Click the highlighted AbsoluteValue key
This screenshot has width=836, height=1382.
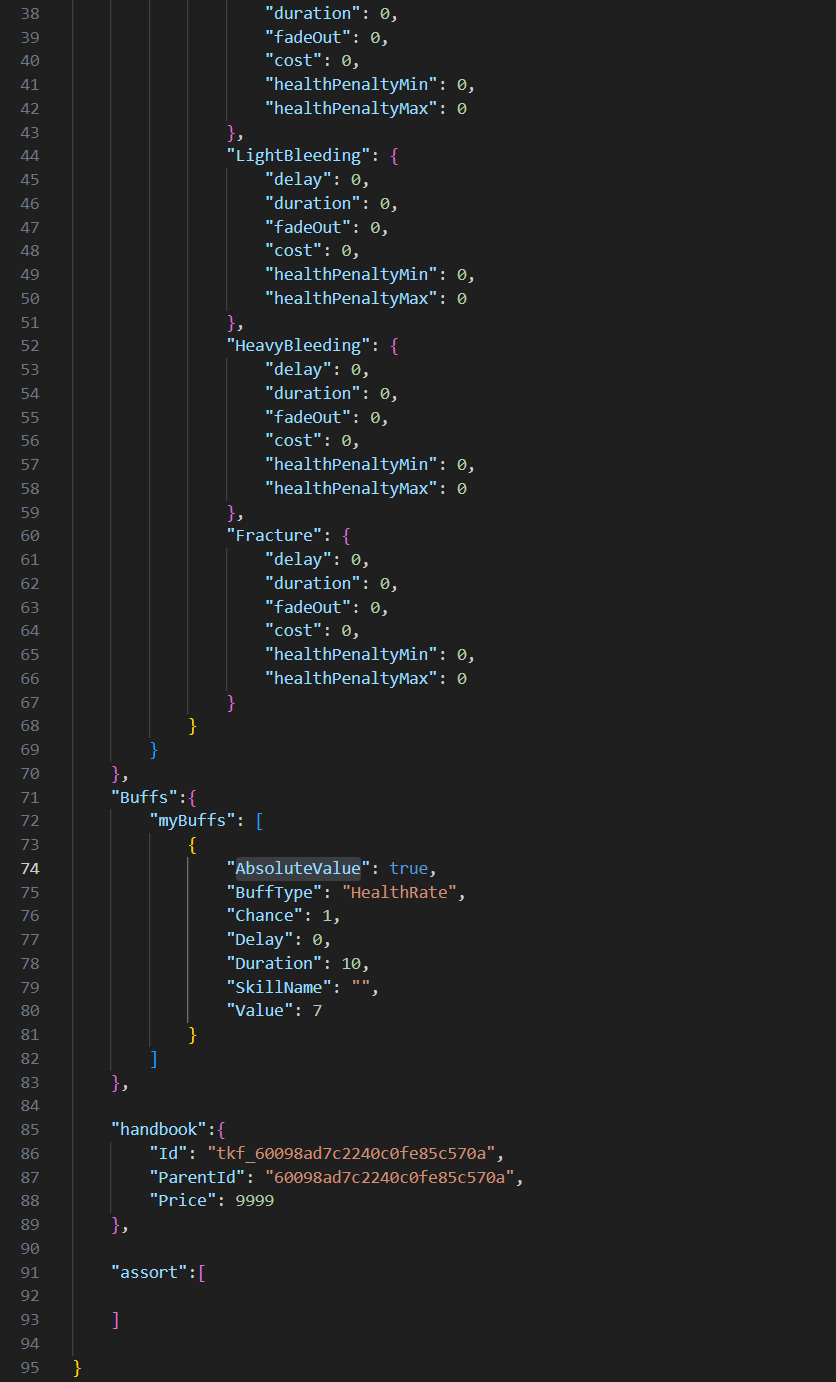point(297,868)
